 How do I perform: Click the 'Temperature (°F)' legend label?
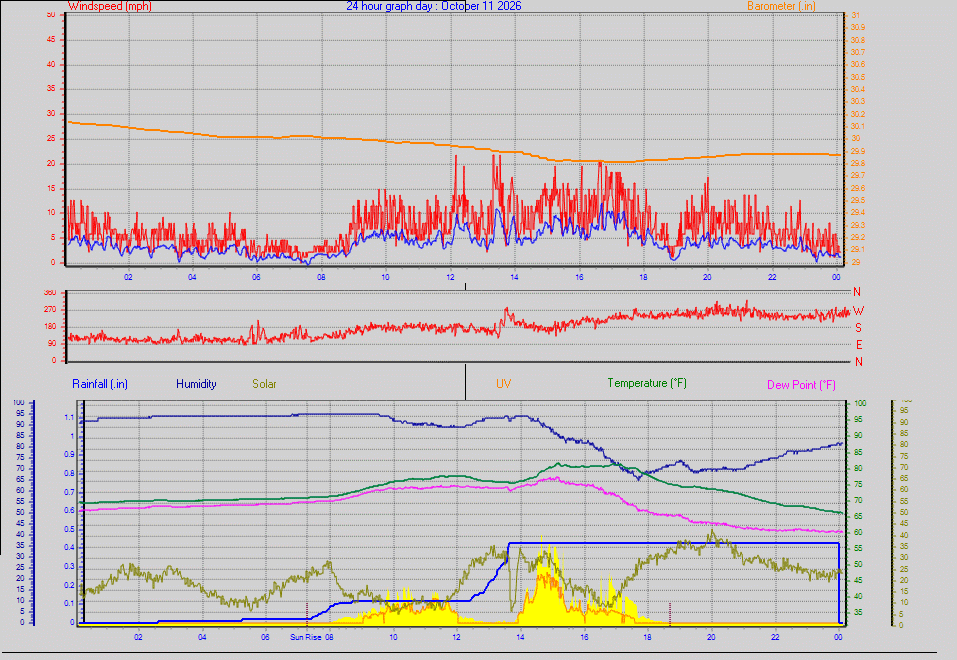pos(647,383)
